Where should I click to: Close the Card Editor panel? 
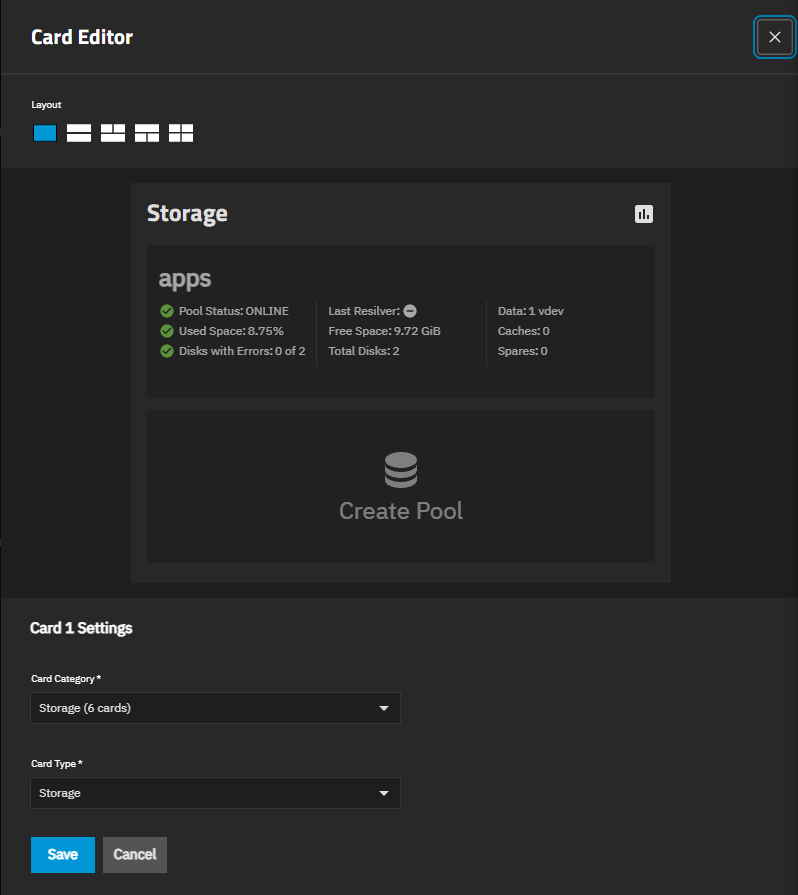pos(775,37)
